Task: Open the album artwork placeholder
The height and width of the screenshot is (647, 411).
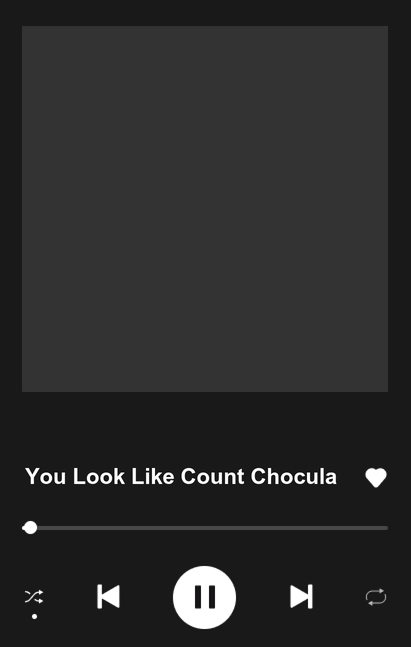Action: (205, 209)
